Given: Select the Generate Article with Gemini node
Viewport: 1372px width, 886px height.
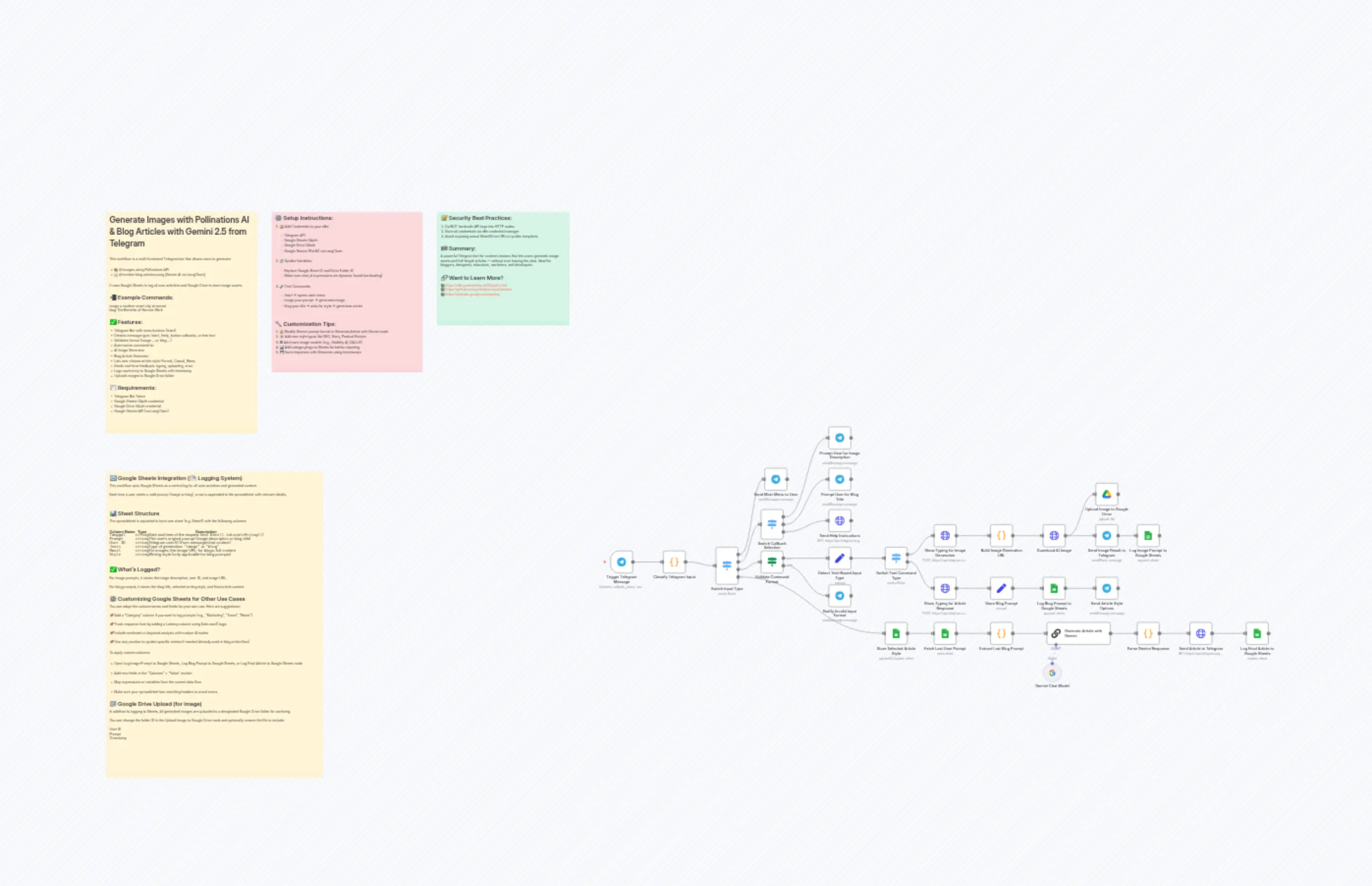Looking at the screenshot, I should click(1078, 633).
